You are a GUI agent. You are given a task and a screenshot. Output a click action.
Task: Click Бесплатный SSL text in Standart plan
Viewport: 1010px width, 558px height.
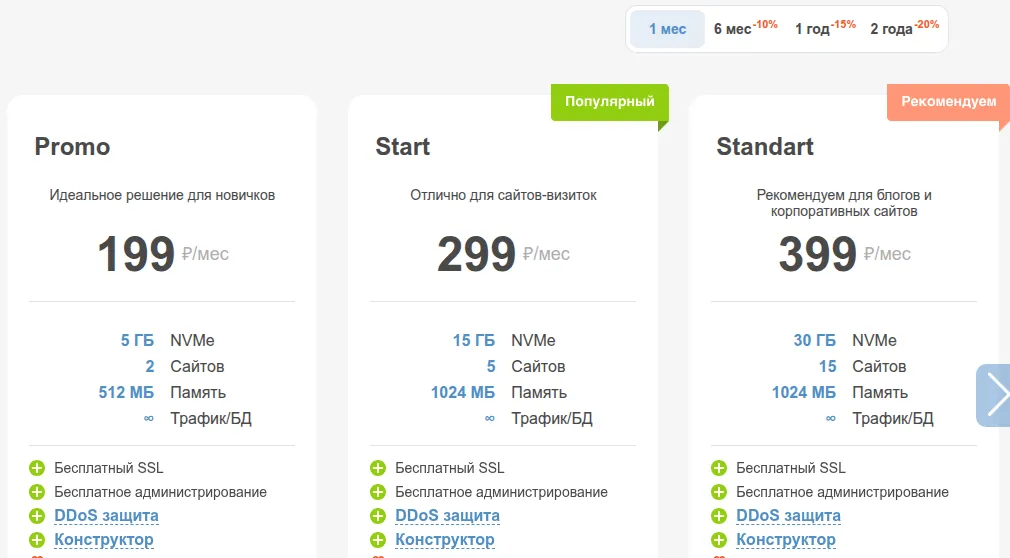791,468
